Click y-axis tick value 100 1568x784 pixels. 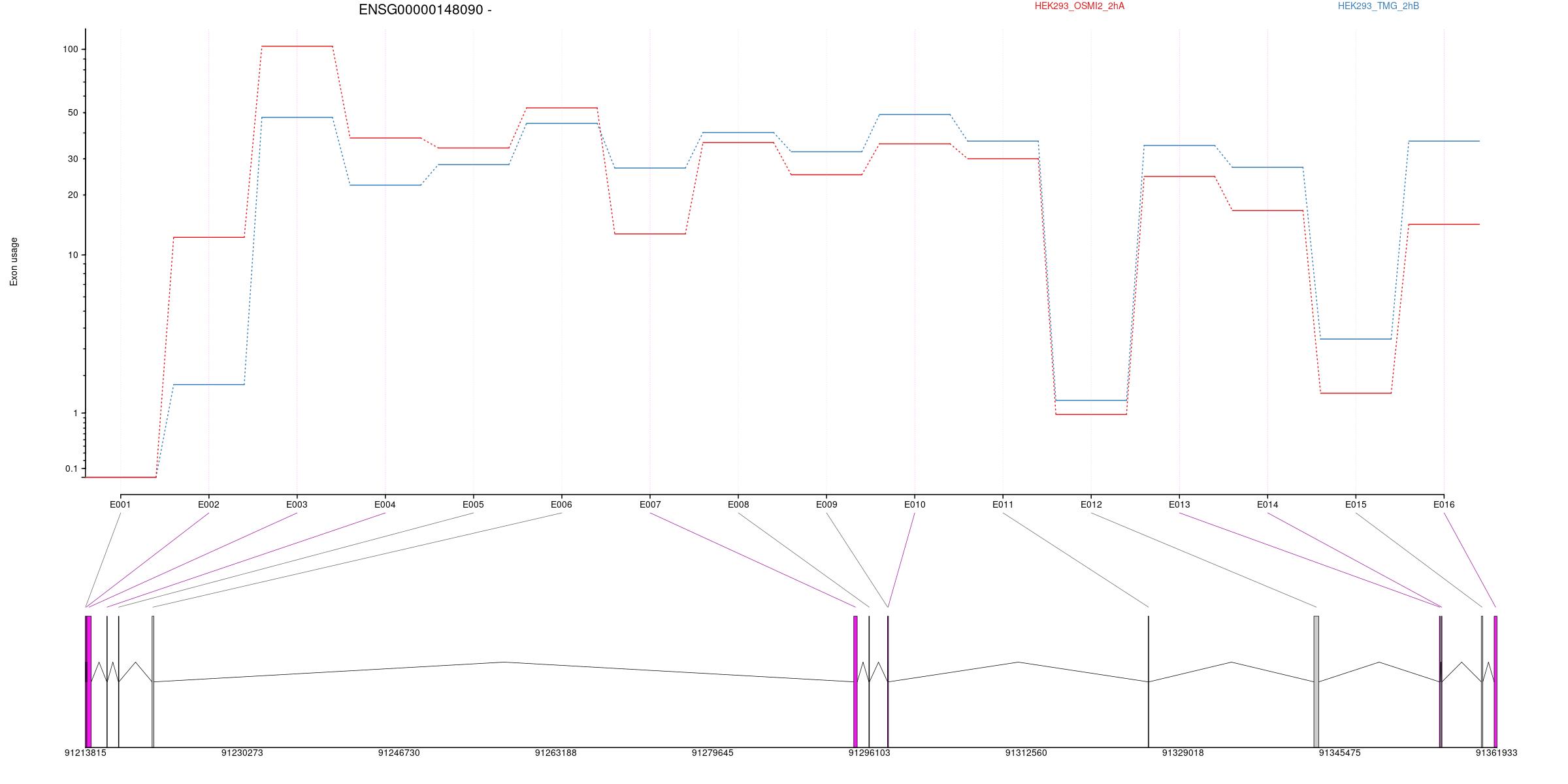pyautogui.click(x=71, y=49)
